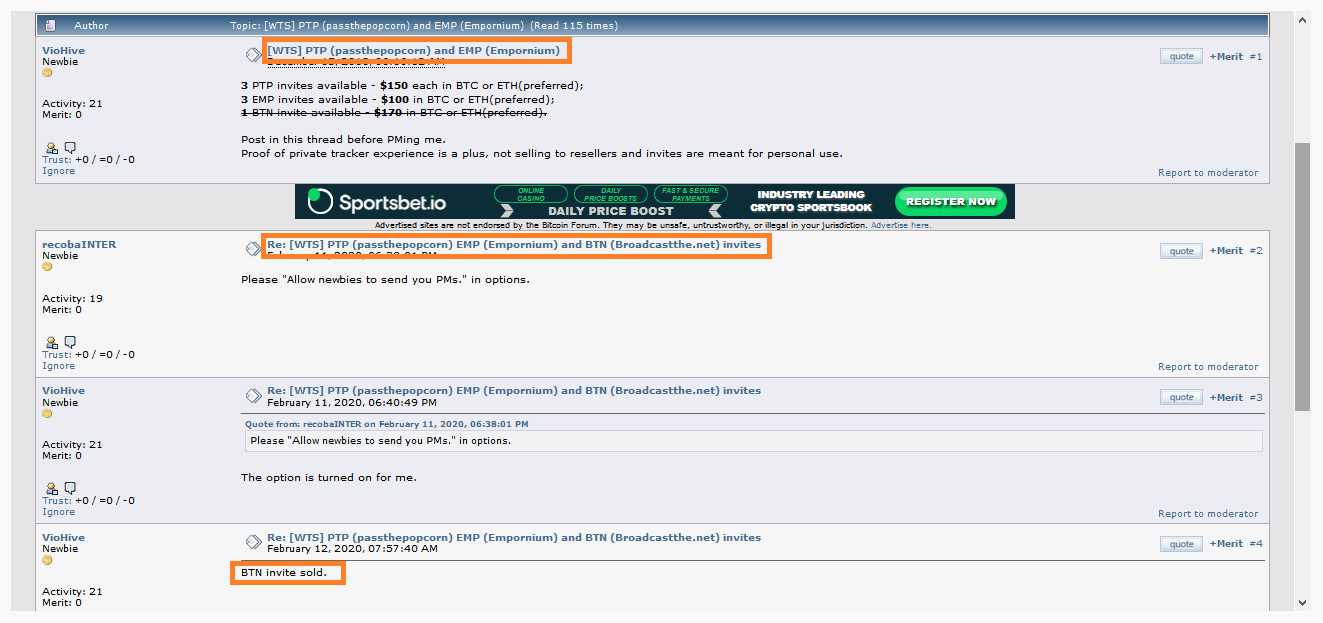Click 'The option is turned on for me.'

tap(328, 478)
